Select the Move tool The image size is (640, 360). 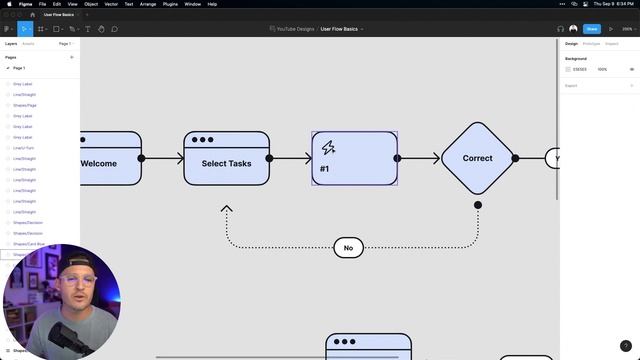(23, 29)
